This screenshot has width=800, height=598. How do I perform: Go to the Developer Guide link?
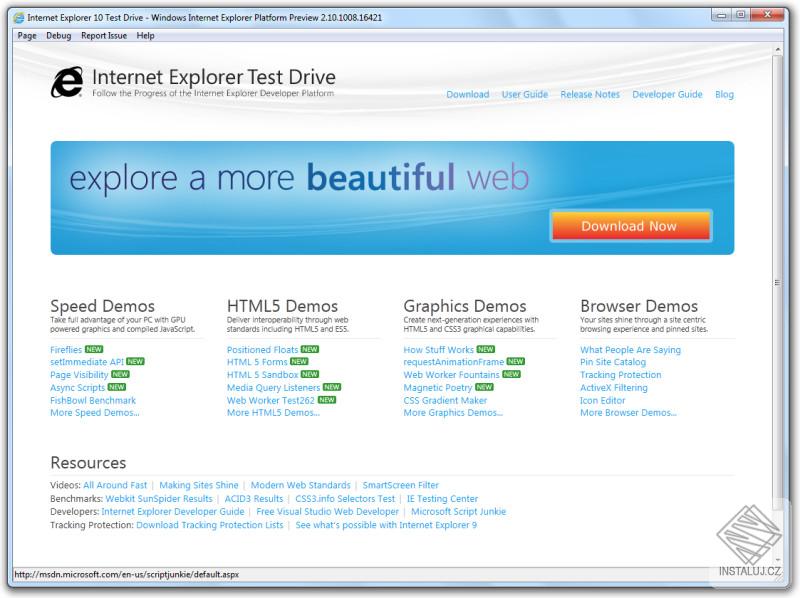(x=667, y=95)
